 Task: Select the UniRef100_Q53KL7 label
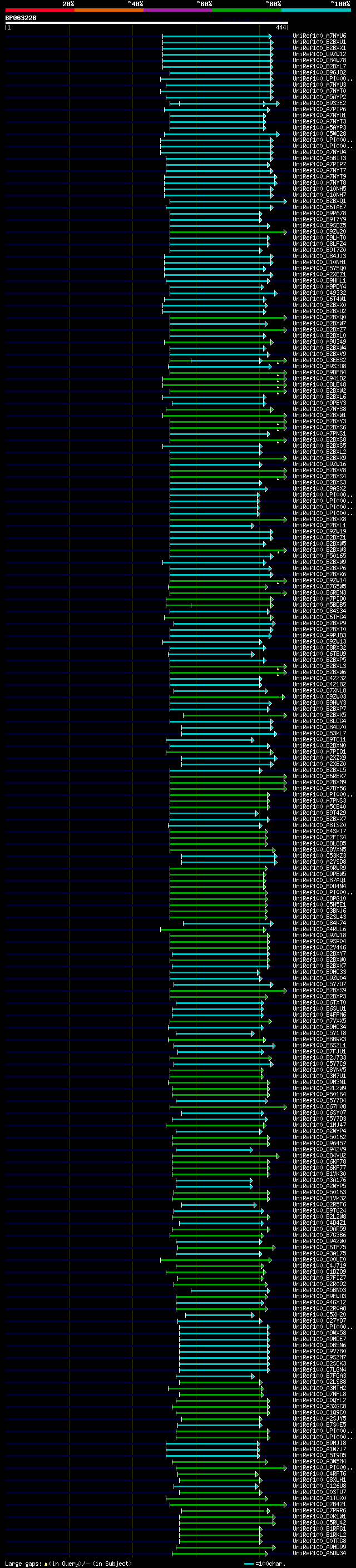pyautogui.click(x=319, y=734)
